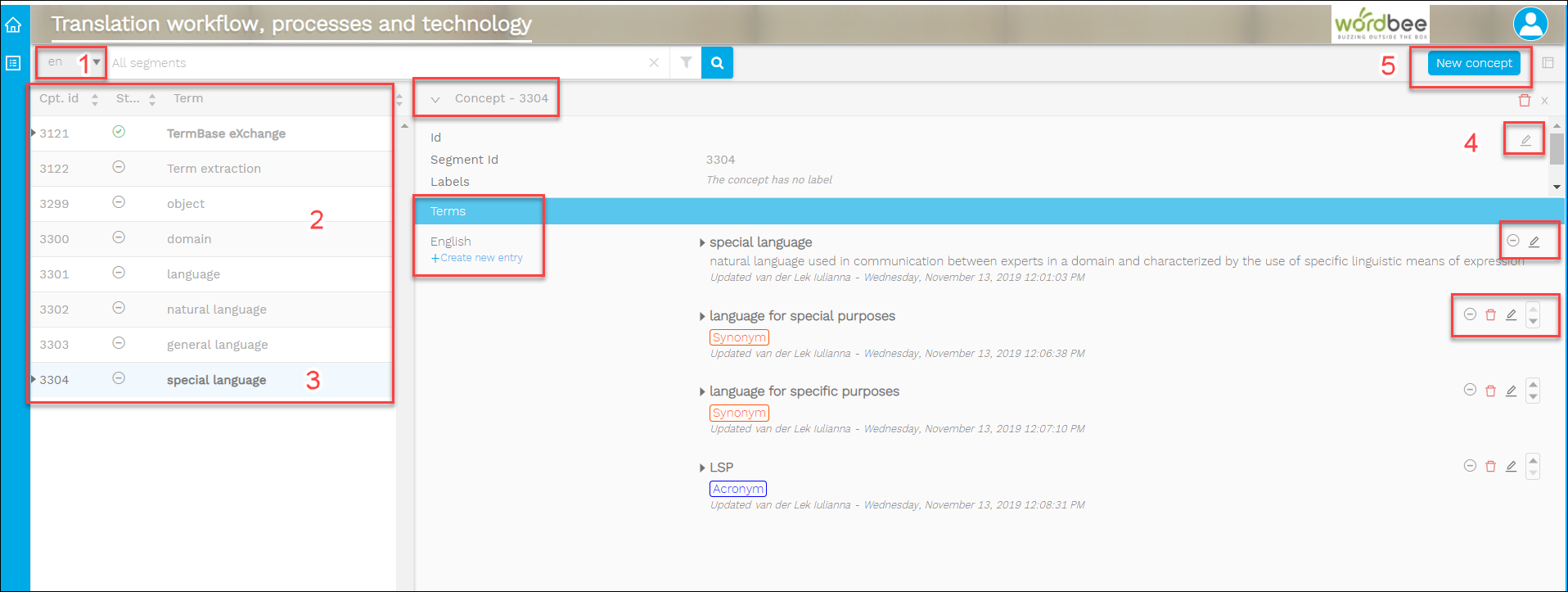Select the 'natural language' term row
This screenshot has height=592, width=1568.
[x=216, y=310]
